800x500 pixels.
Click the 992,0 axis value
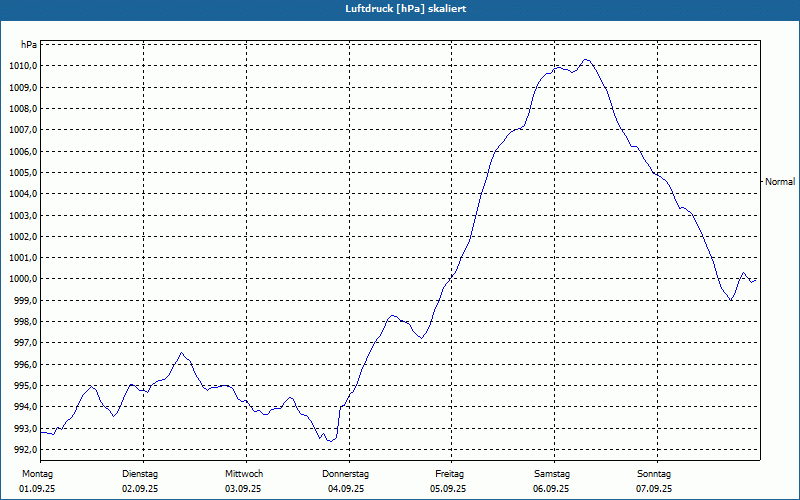pyautogui.click(x=25, y=450)
